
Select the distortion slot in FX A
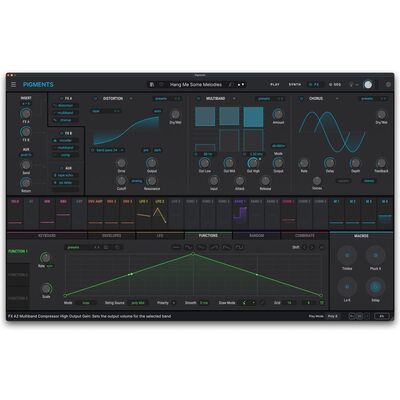point(65,106)
